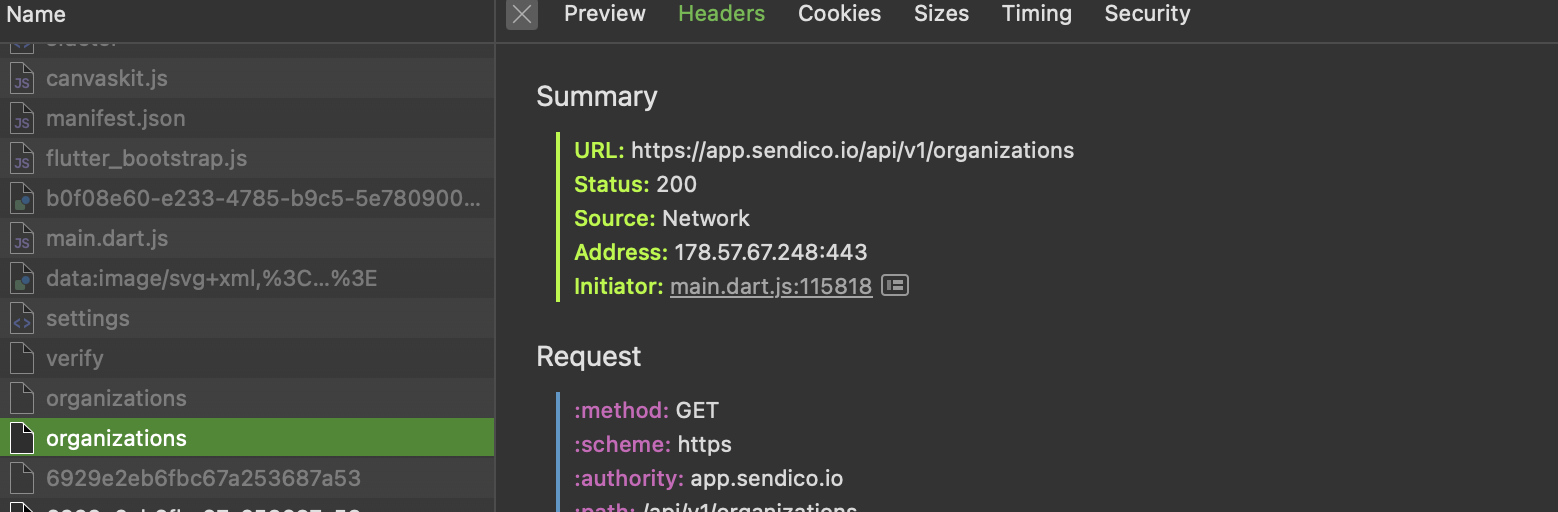Click the main.dart.js:115818 initiator link
This screenshot has width=1558, height=512.
point(770,286)
